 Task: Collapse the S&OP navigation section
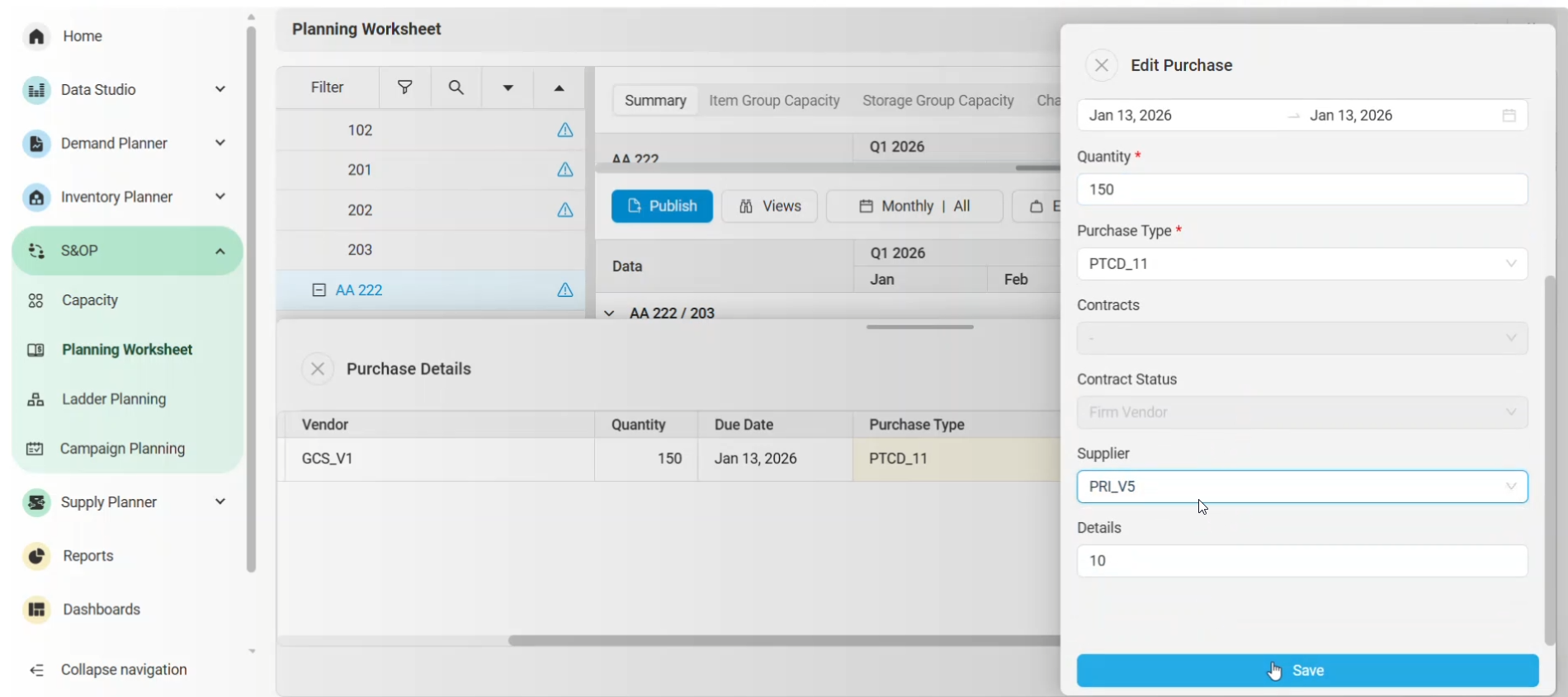(220, 251)
